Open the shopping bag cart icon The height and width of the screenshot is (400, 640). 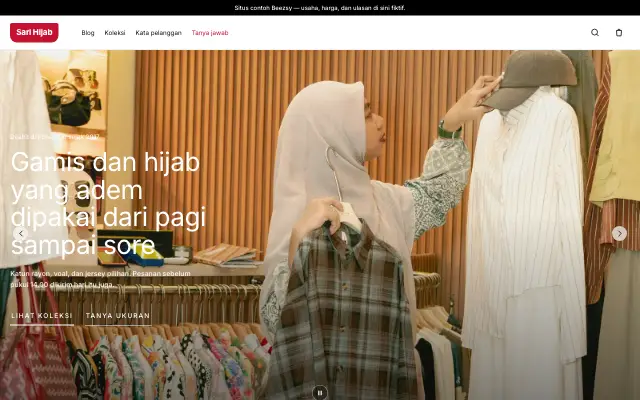click(619, 33)
